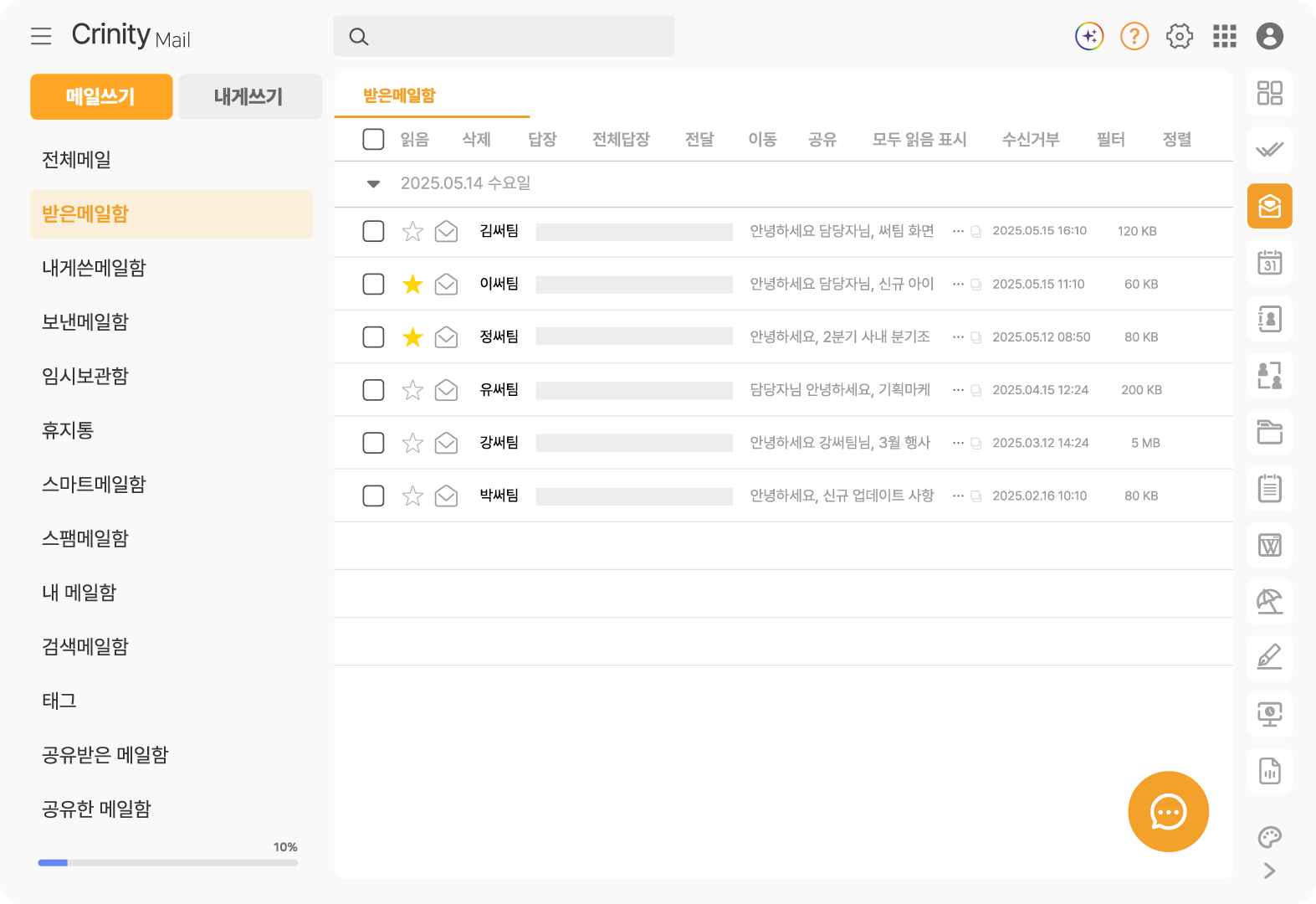Screen dimensions: 1316x904
Task: Open the hamburger menu beside Crinity Mail
Action: pos(41,36)
